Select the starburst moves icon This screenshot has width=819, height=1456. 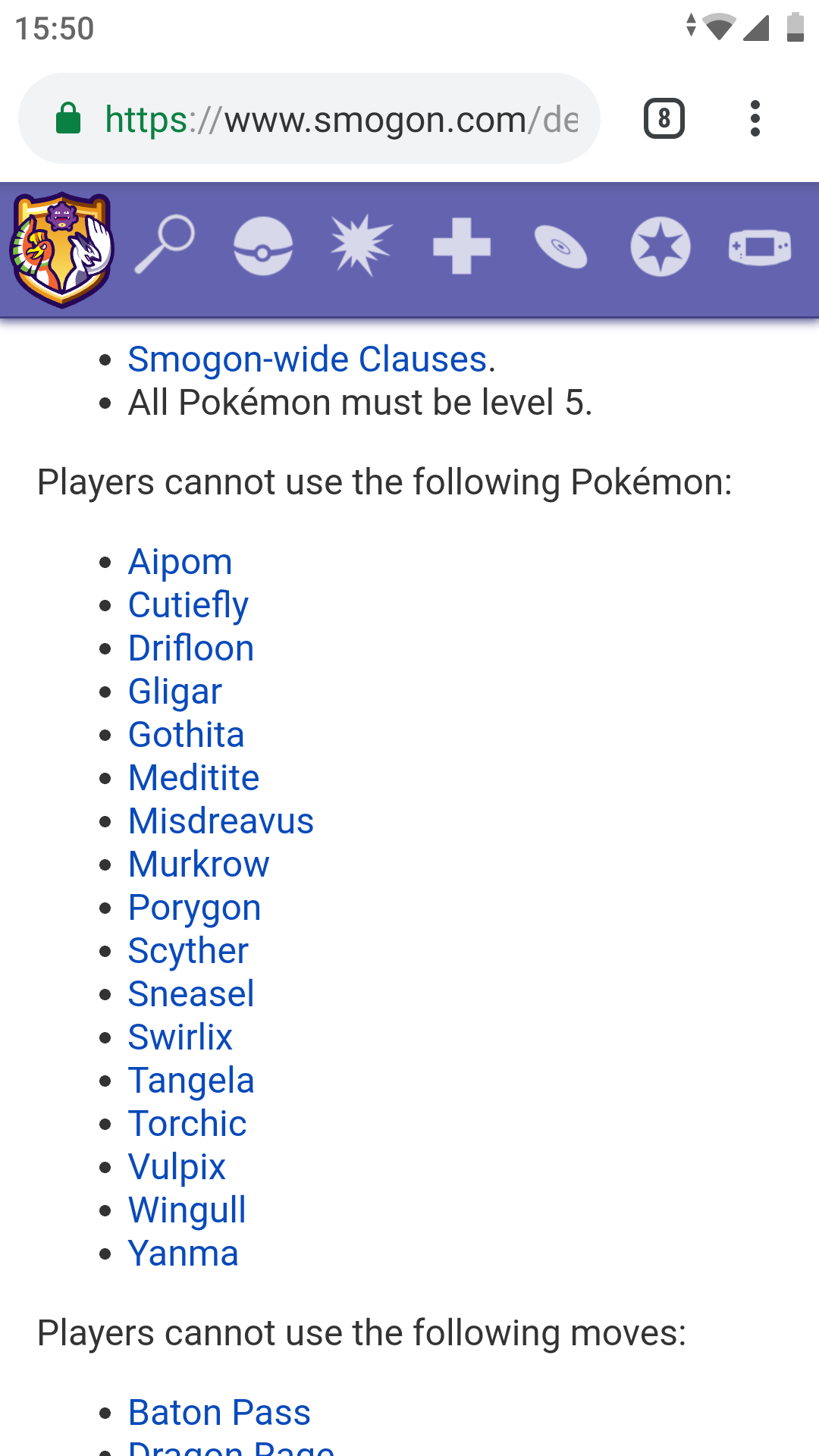(362, 245)
